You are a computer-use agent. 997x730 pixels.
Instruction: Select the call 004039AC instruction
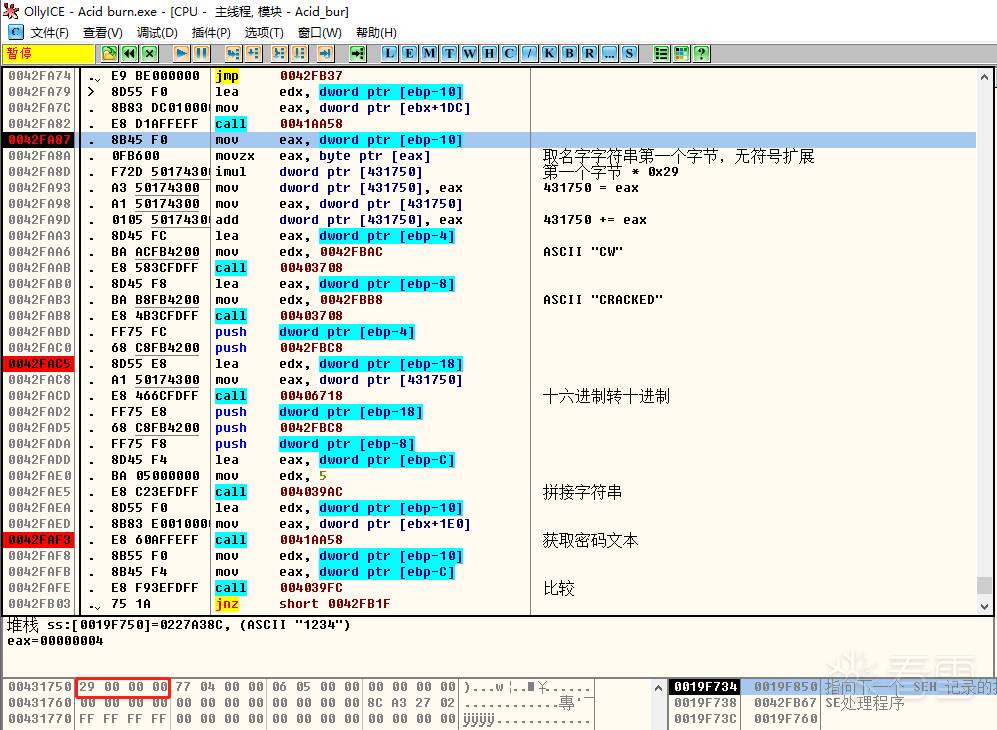(x=278, y=492)
